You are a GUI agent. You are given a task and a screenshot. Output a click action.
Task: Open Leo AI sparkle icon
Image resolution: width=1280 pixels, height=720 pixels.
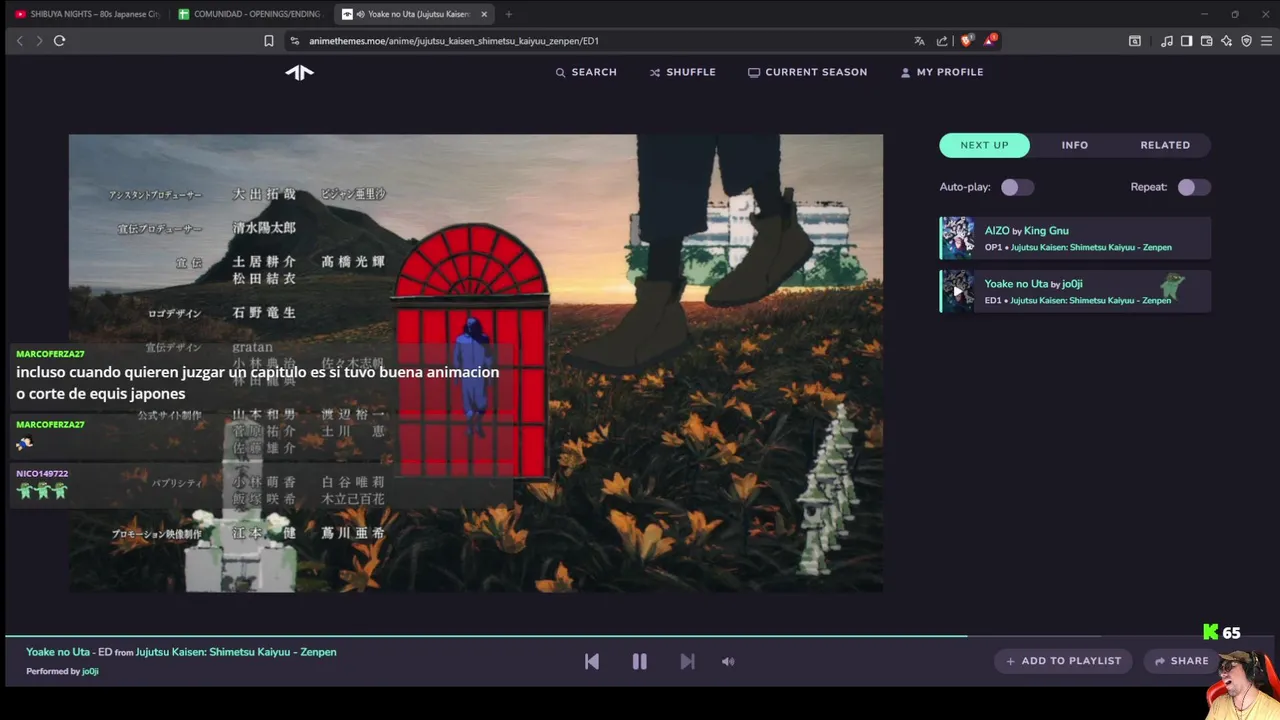(x=1226, y=41)
